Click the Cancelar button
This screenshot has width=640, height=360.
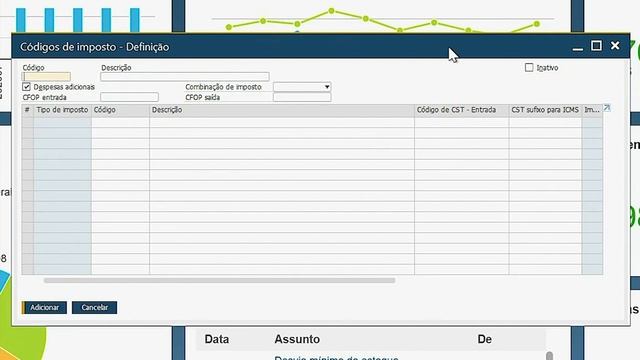click(x=94, y=307)
